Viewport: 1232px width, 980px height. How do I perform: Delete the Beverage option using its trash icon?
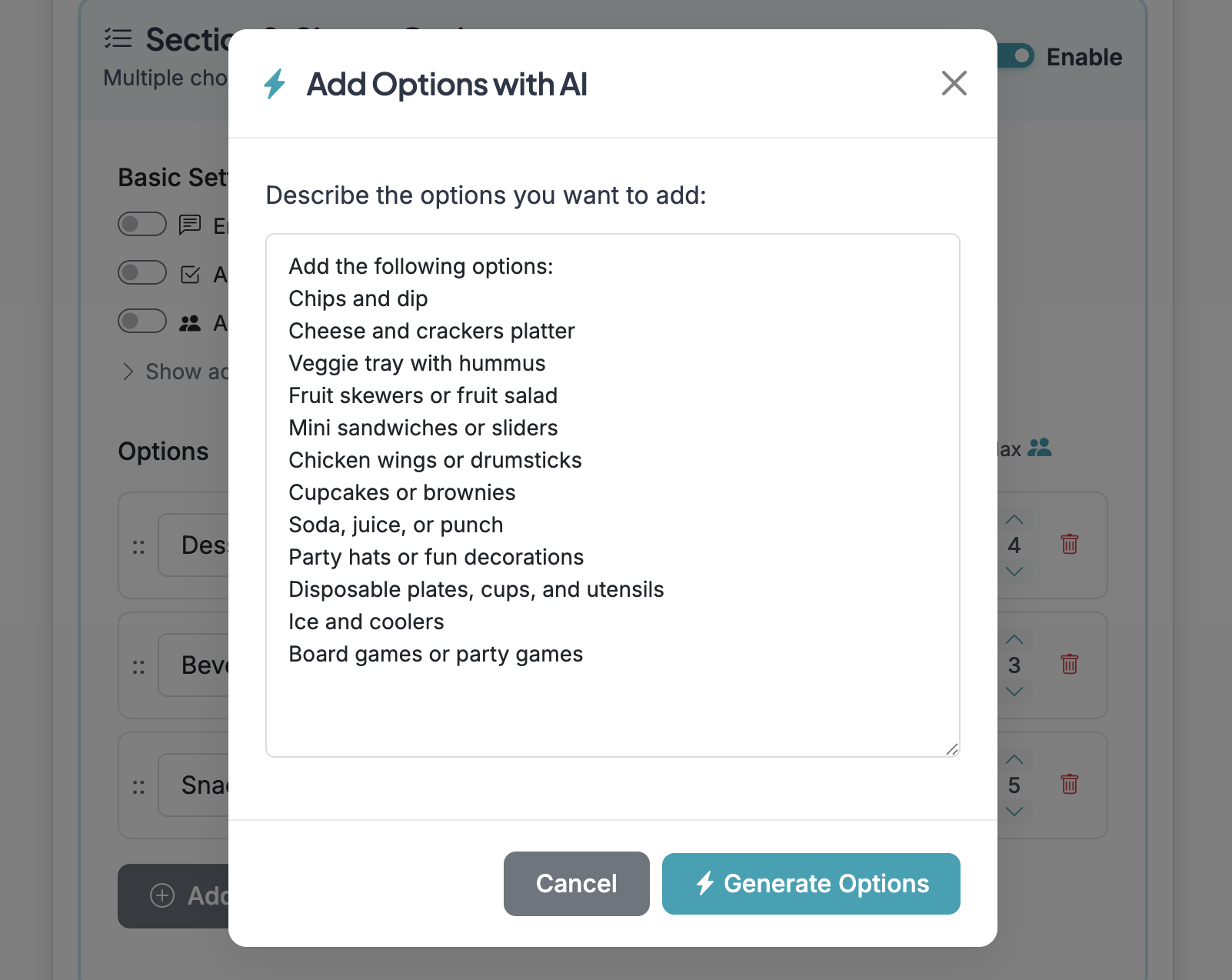1069,665
